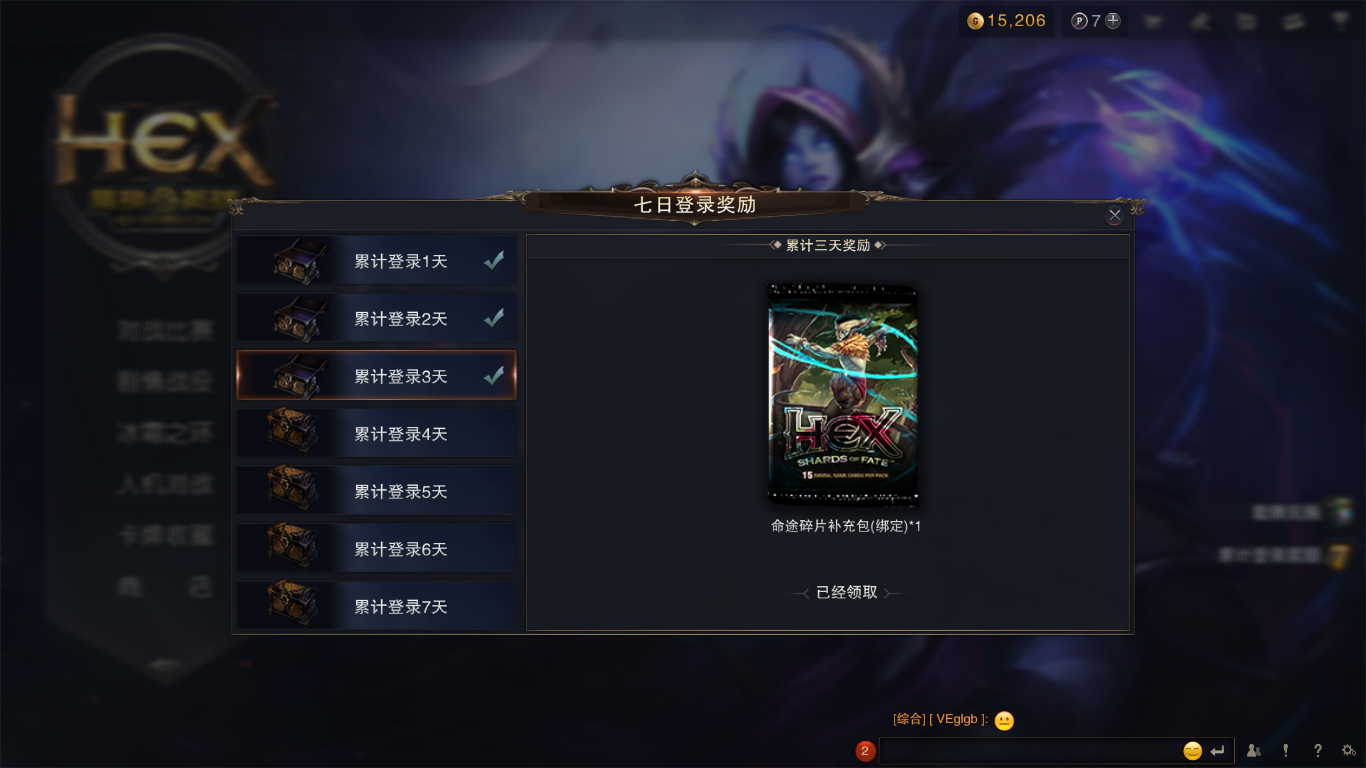The width and height of the screenshot is (1366, 768).
Task: Send chat message with the enter arrow icon
Action: pos(1218,751)
